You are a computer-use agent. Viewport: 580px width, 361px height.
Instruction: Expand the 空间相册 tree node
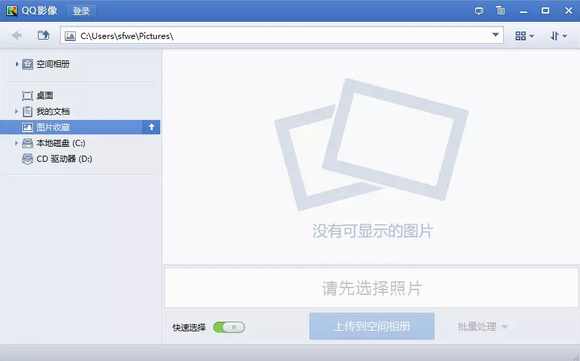[17, 64]
